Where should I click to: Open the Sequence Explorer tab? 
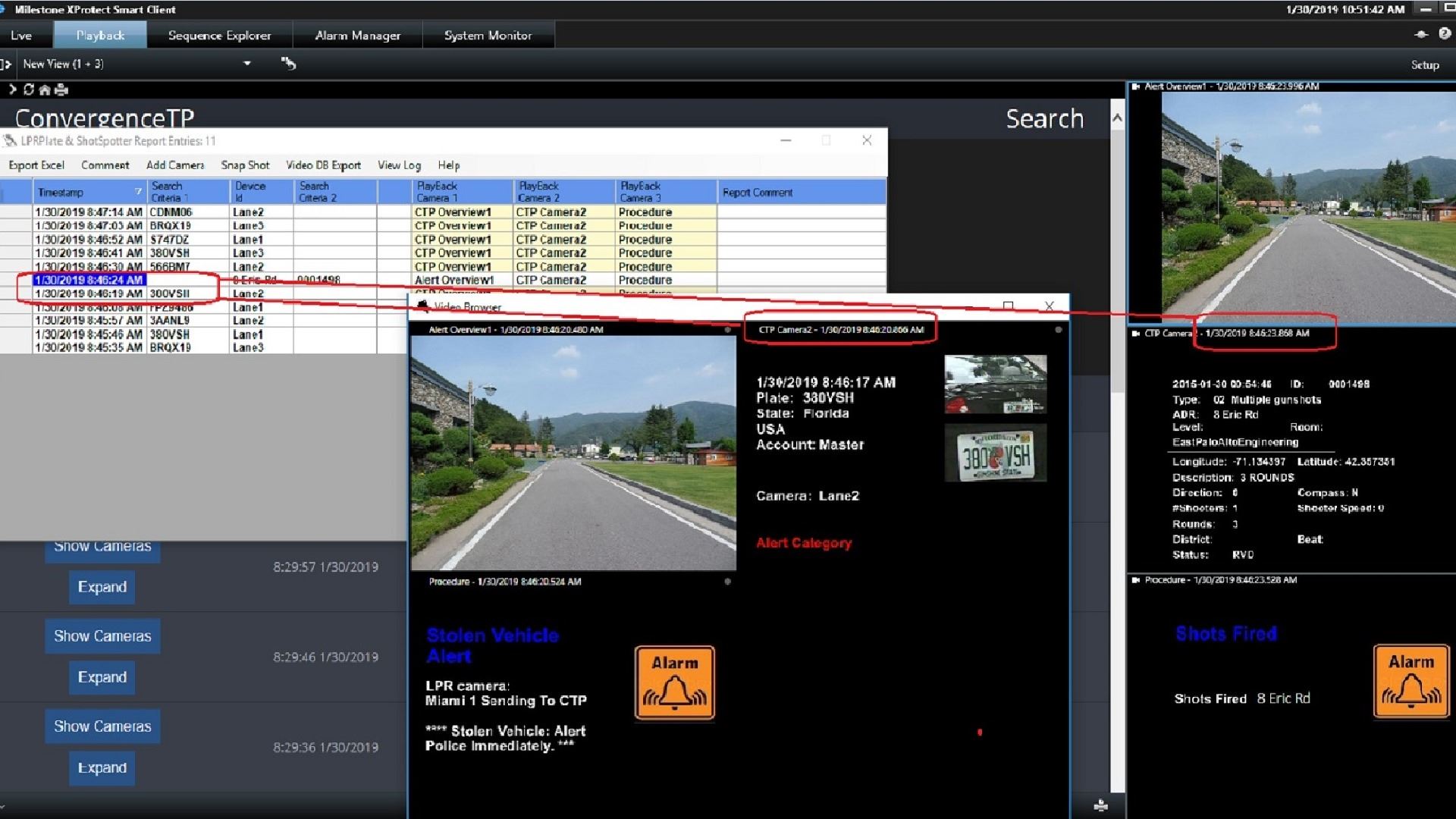pyautogui.click(x=219, y=35)
